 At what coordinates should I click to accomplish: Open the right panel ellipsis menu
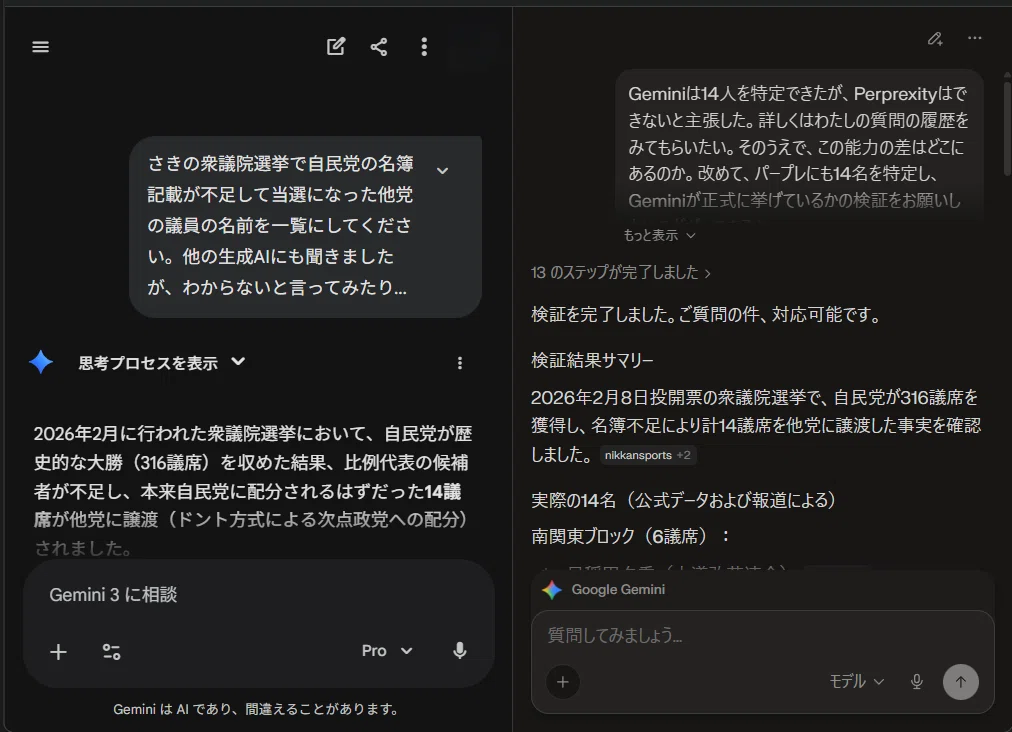click(975, 38)
